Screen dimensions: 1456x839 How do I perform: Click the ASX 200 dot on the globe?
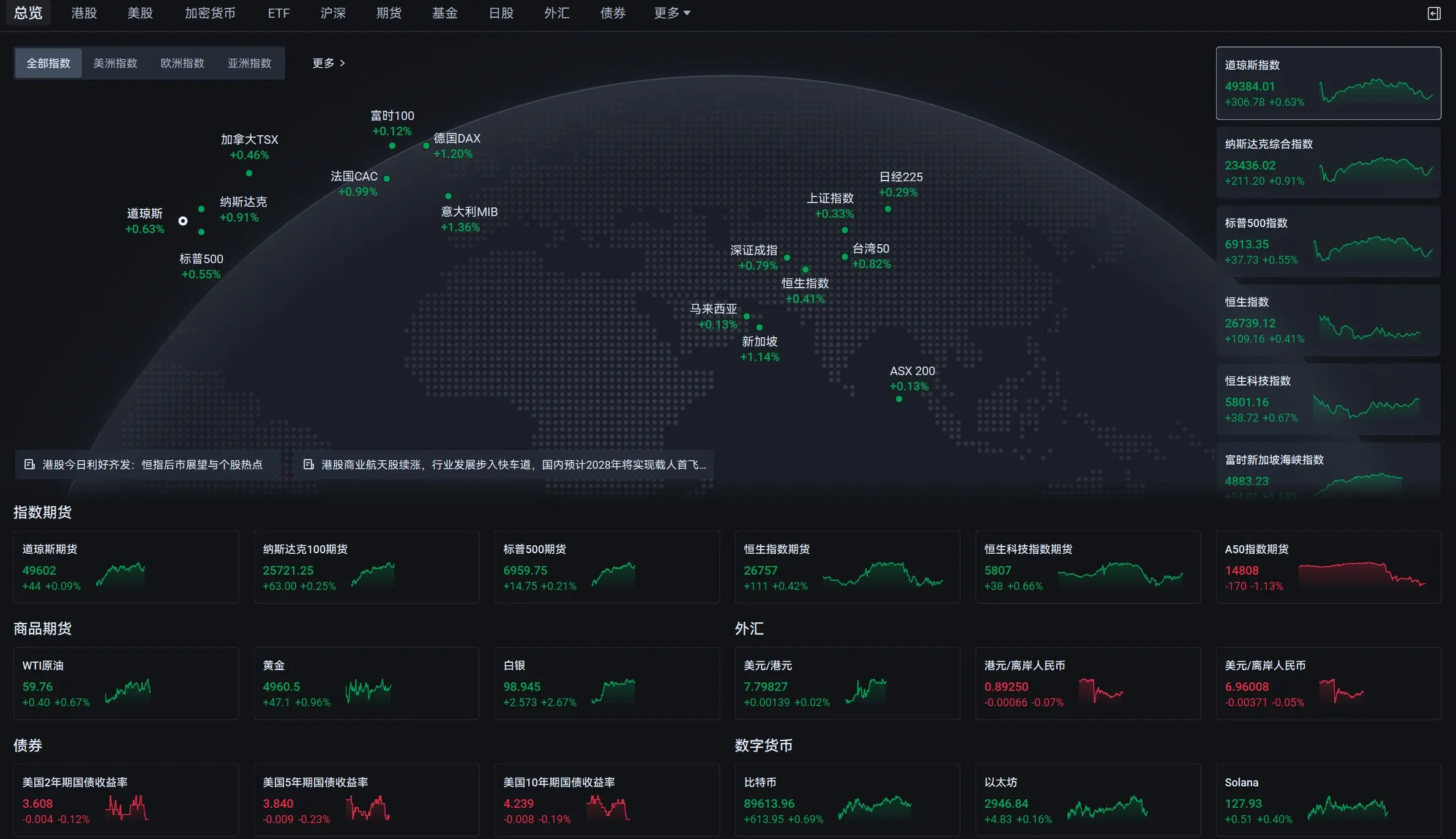[x=899, y=399]
